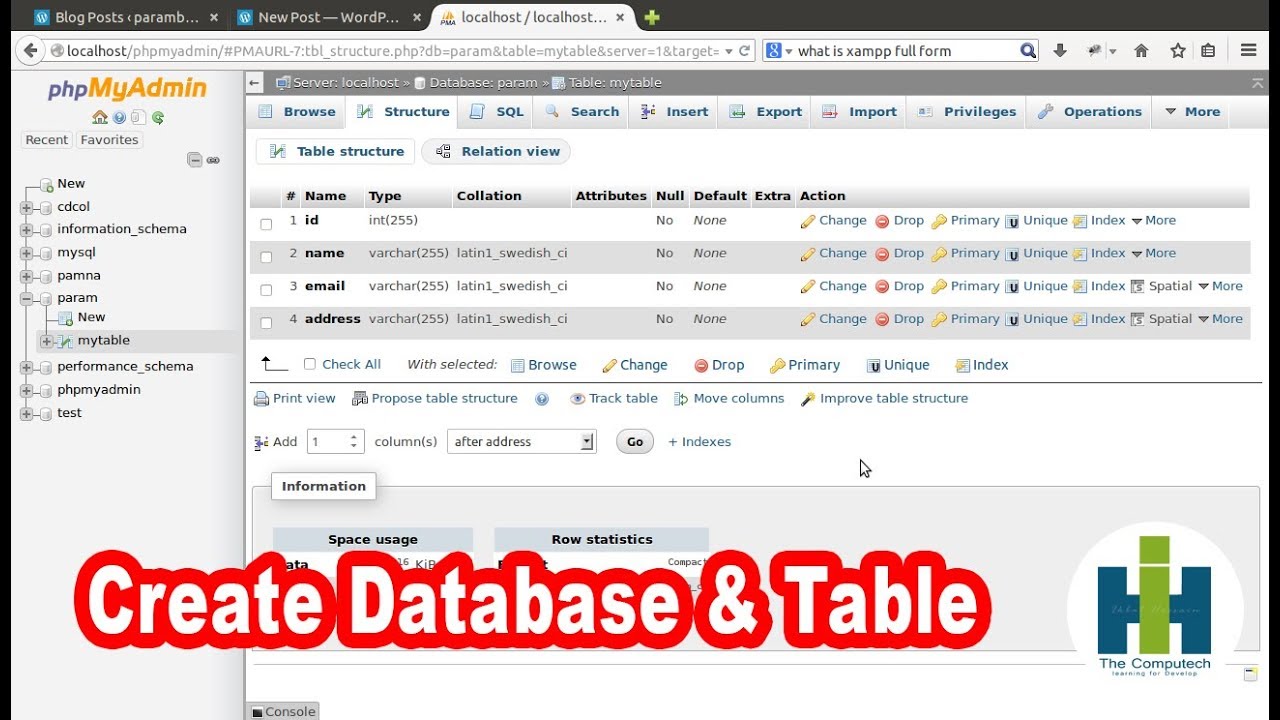Click the search magnifier in search box
The image size is (1280, 720).
[1027, 51]
